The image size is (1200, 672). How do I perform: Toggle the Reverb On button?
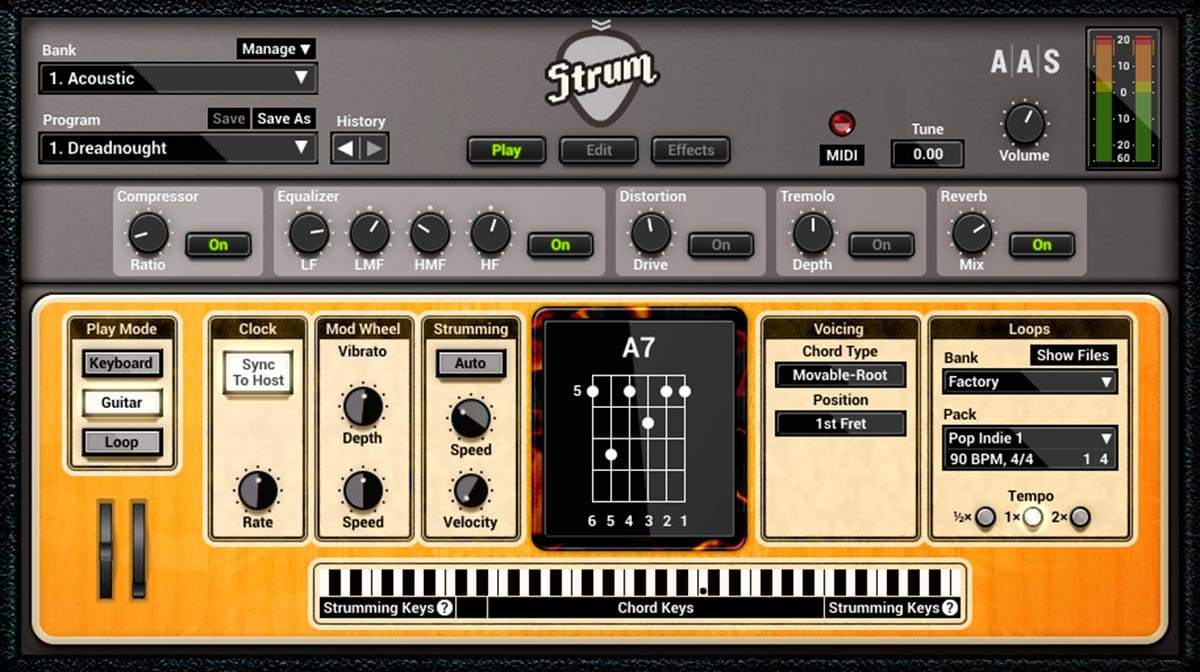(1042, 245)
